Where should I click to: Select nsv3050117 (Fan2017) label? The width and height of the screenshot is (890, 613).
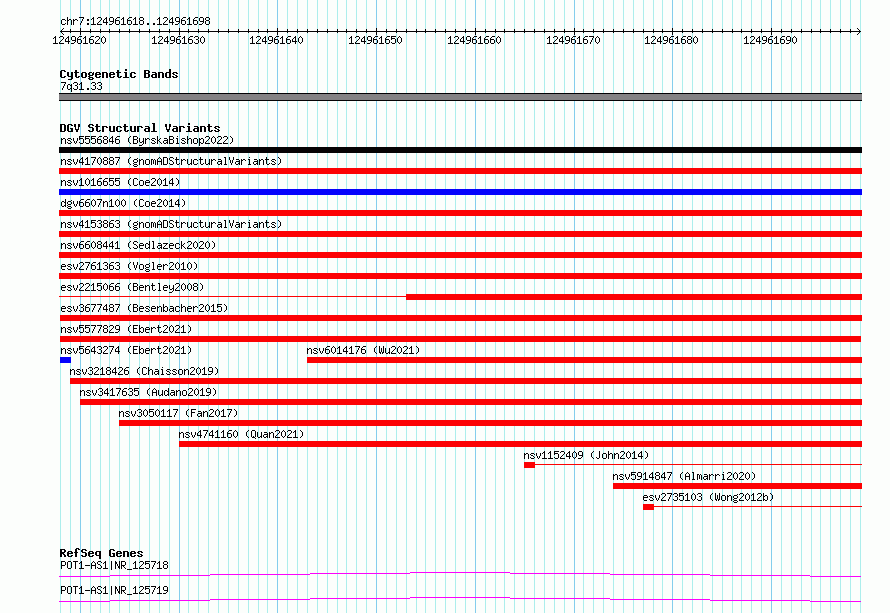pos(178,413)
